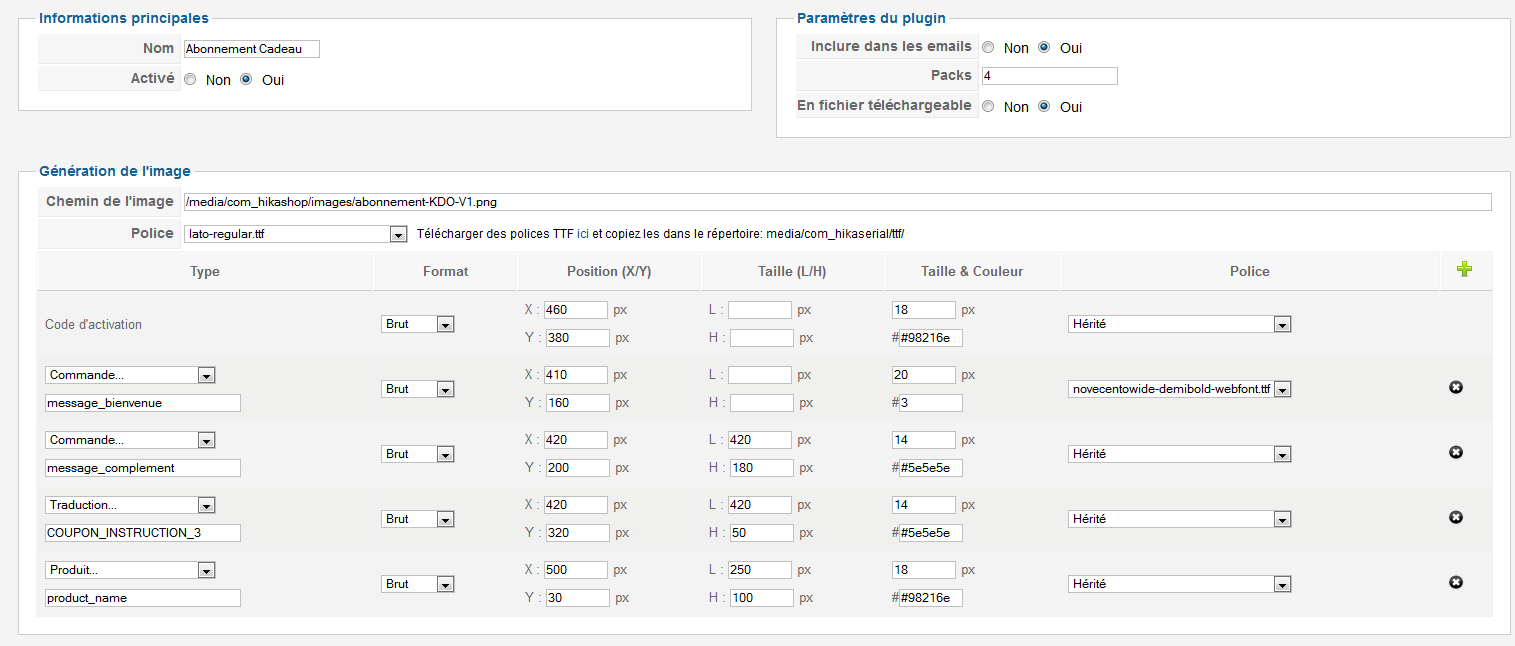This screenshot has width=1515, height=646.
Task: Click the #98216e color field for Code d'activation
Action: [x=930, y=338]
